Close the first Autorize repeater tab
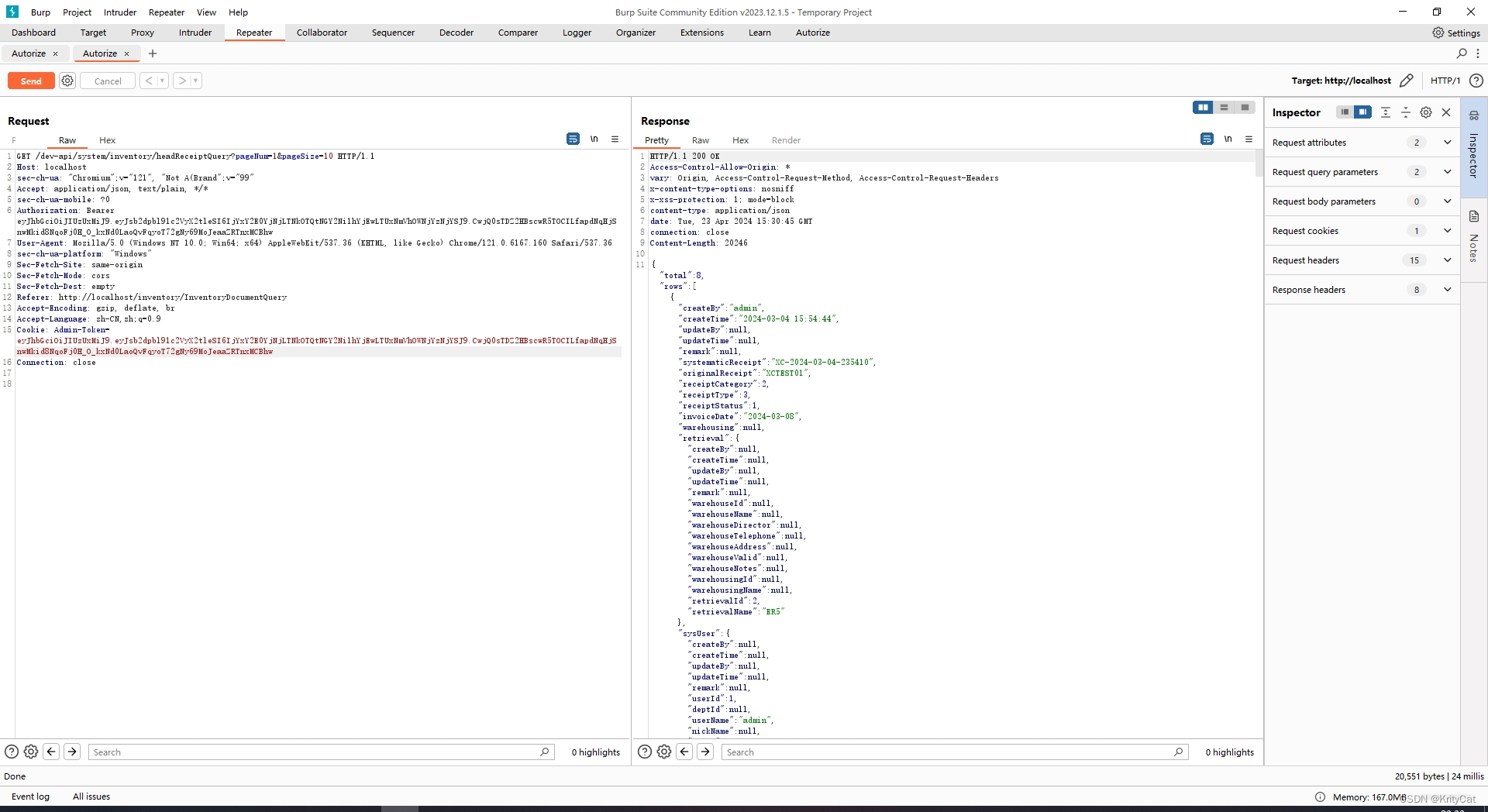Screen dimensions: 1488x812 click(55, 54)
